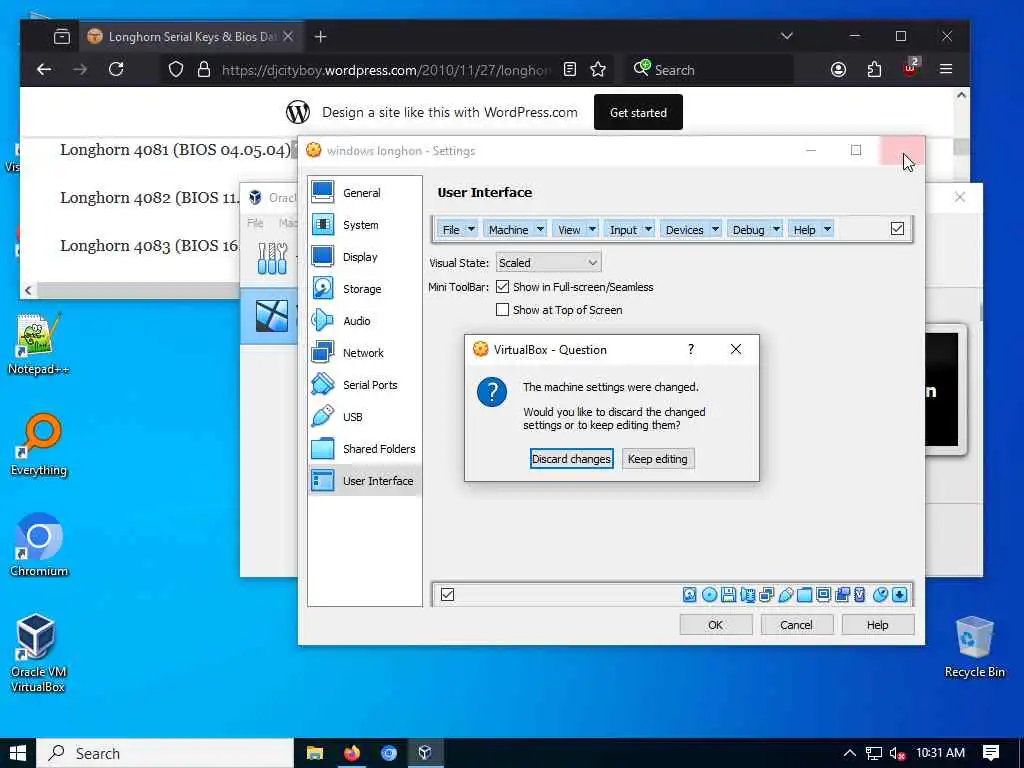Click the mouse integration status indicator
Viewport: 1024px width, 768px height.
pyautogui.click(x=880, y=594)
